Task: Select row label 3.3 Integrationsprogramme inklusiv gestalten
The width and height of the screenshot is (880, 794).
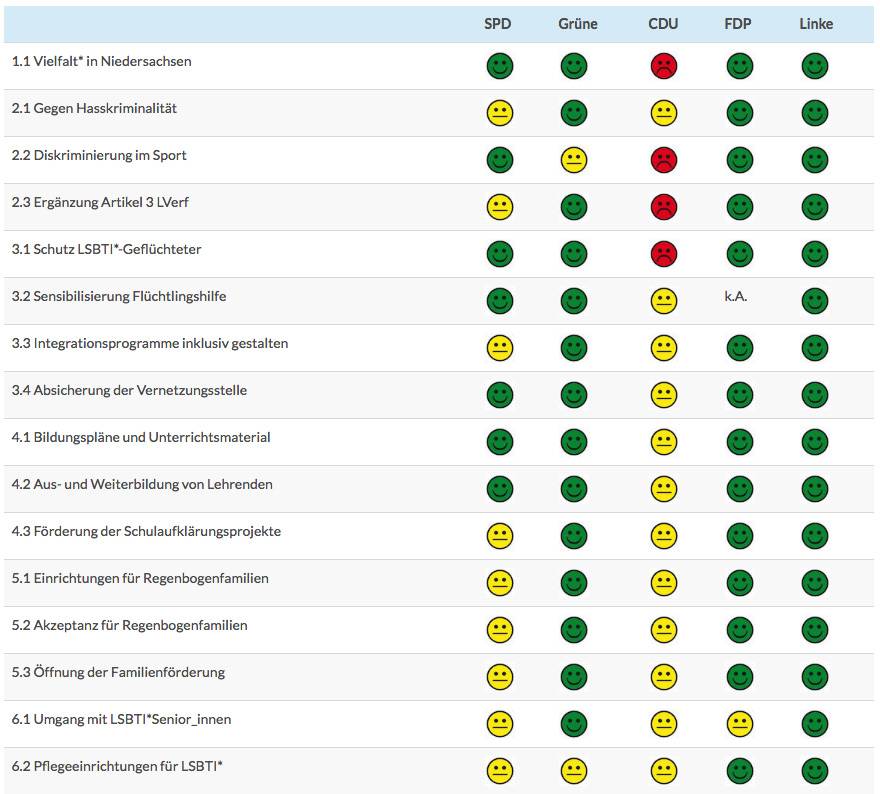Action: click(x=150, y=343)
